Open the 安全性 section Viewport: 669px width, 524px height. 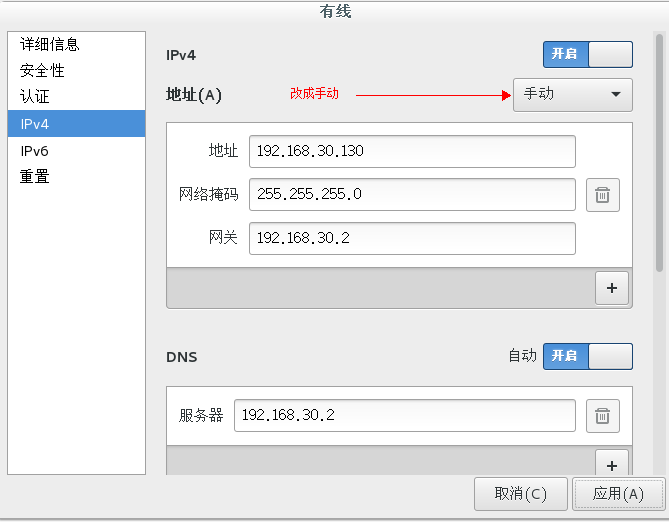(x=42, y=70)
